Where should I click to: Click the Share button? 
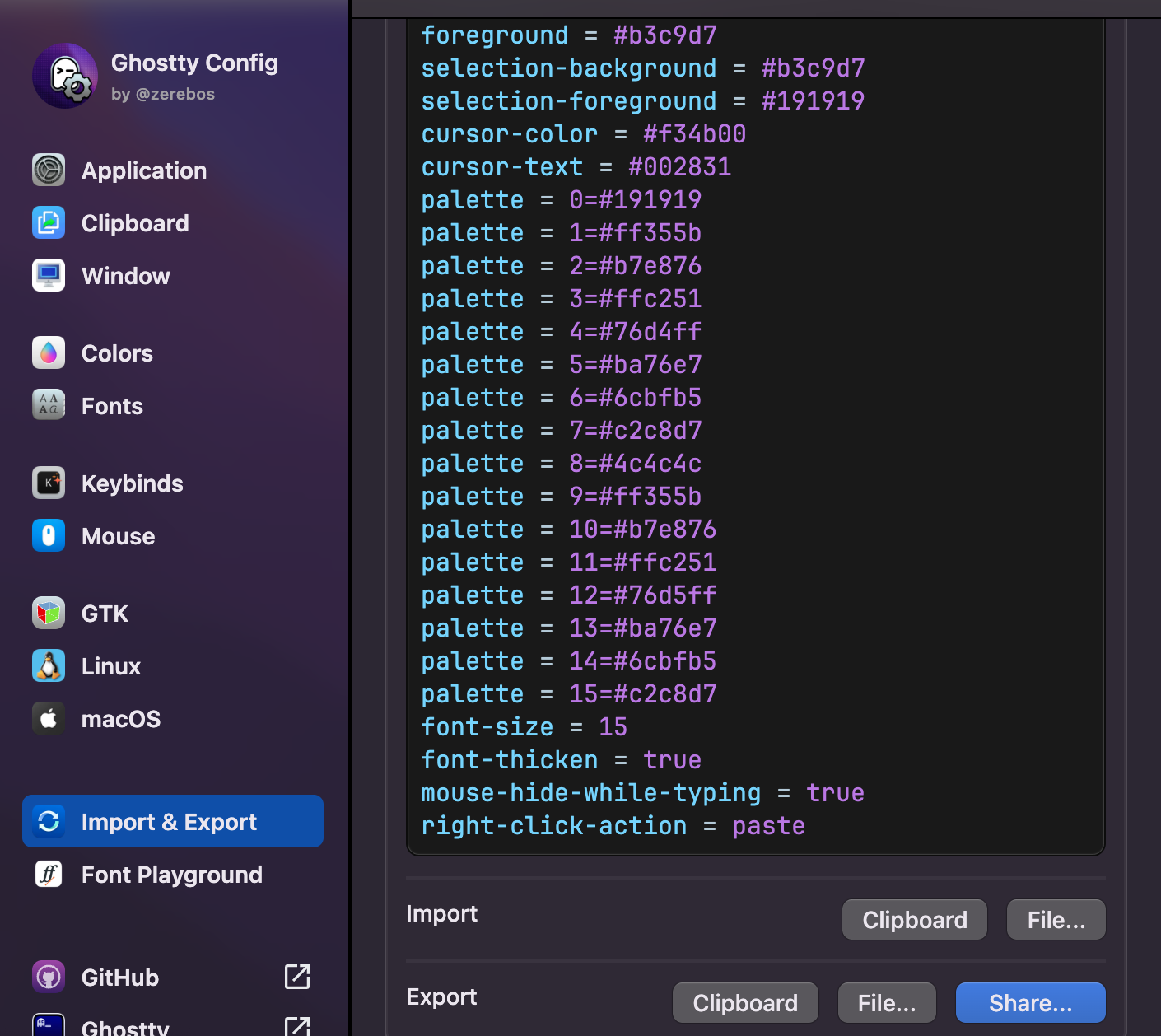[x=1030, y=1002]
